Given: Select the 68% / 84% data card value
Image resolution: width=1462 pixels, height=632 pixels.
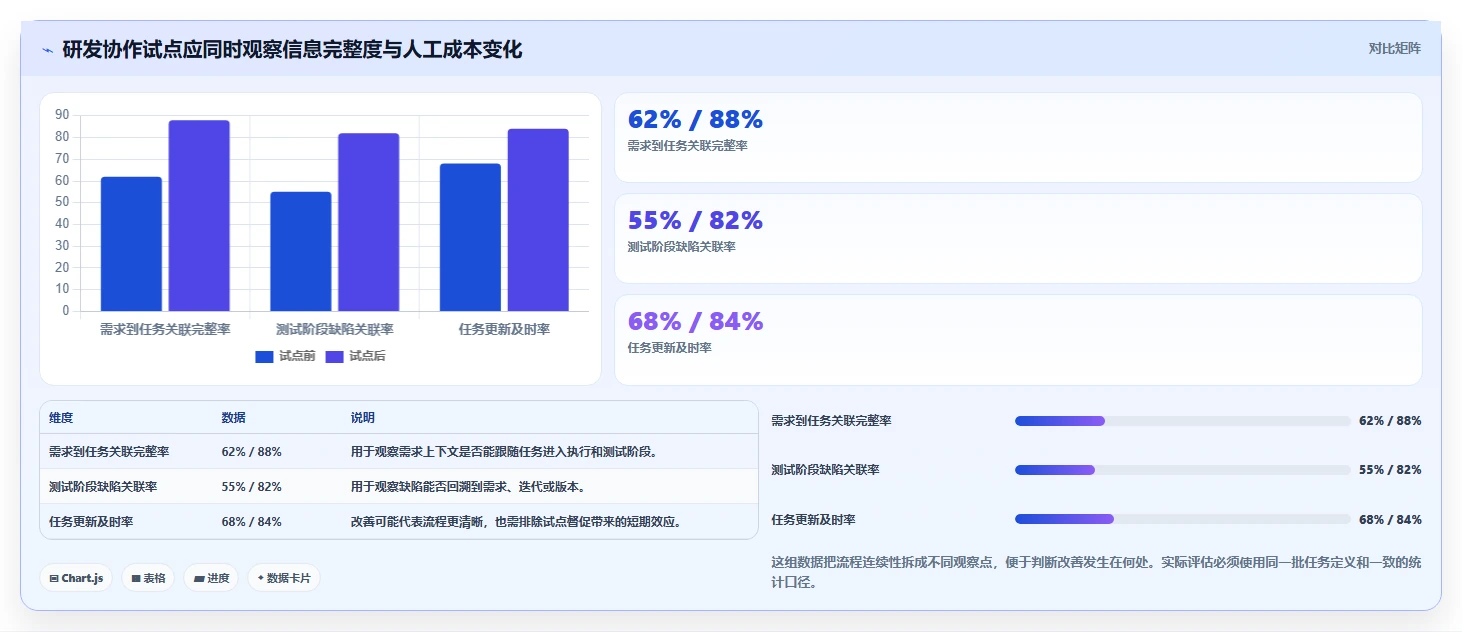Looking at the screenshot, I should pyautogui.click(x=695, y=322).
